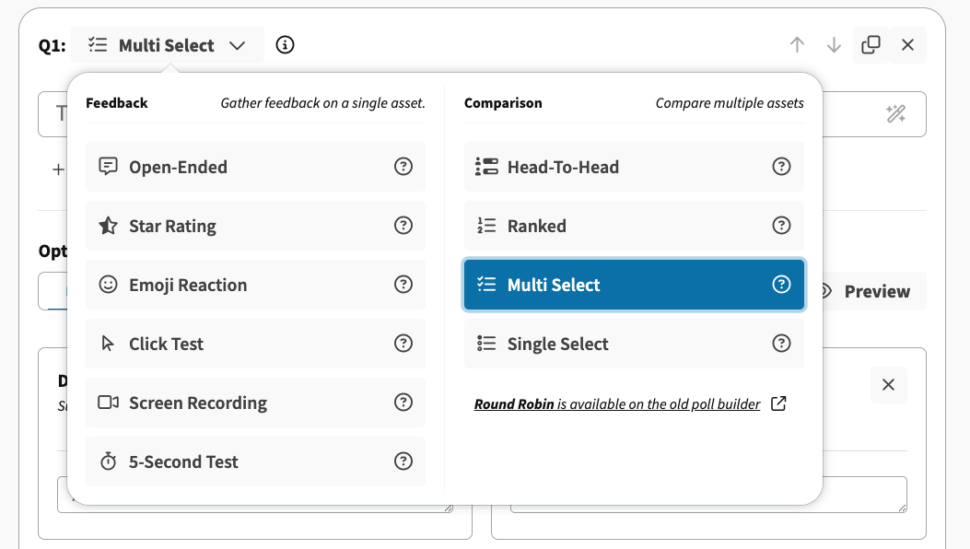Select Head-To-Head comparison type
The width and height of the screenshot is (970, 549).
pos(634,166)
